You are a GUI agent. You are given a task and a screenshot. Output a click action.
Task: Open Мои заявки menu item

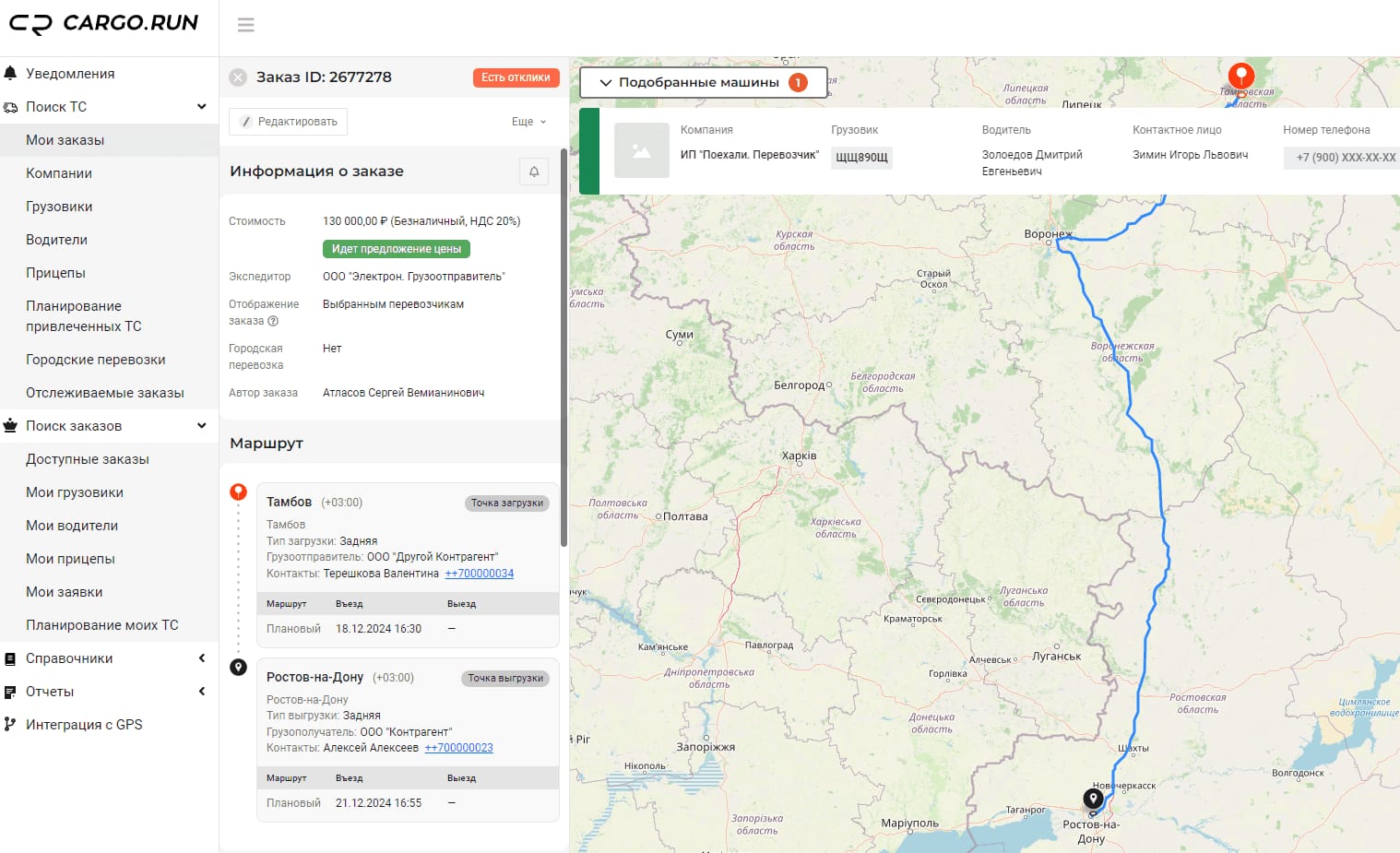109,592
